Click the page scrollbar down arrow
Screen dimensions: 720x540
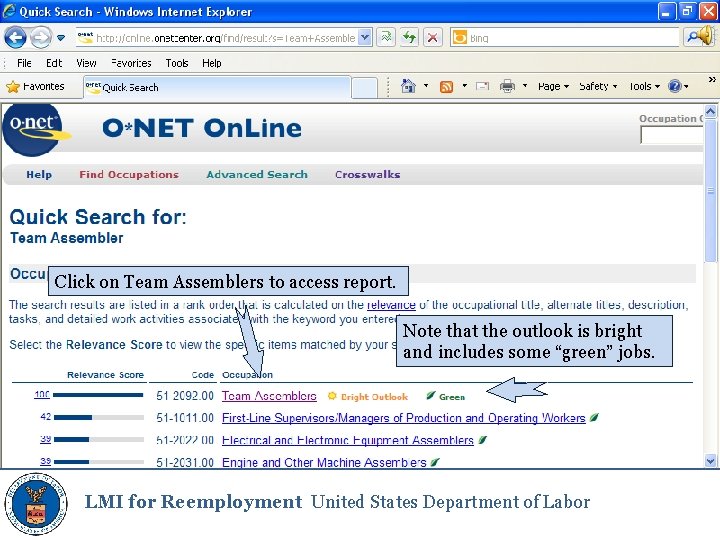tap(710, 460)
